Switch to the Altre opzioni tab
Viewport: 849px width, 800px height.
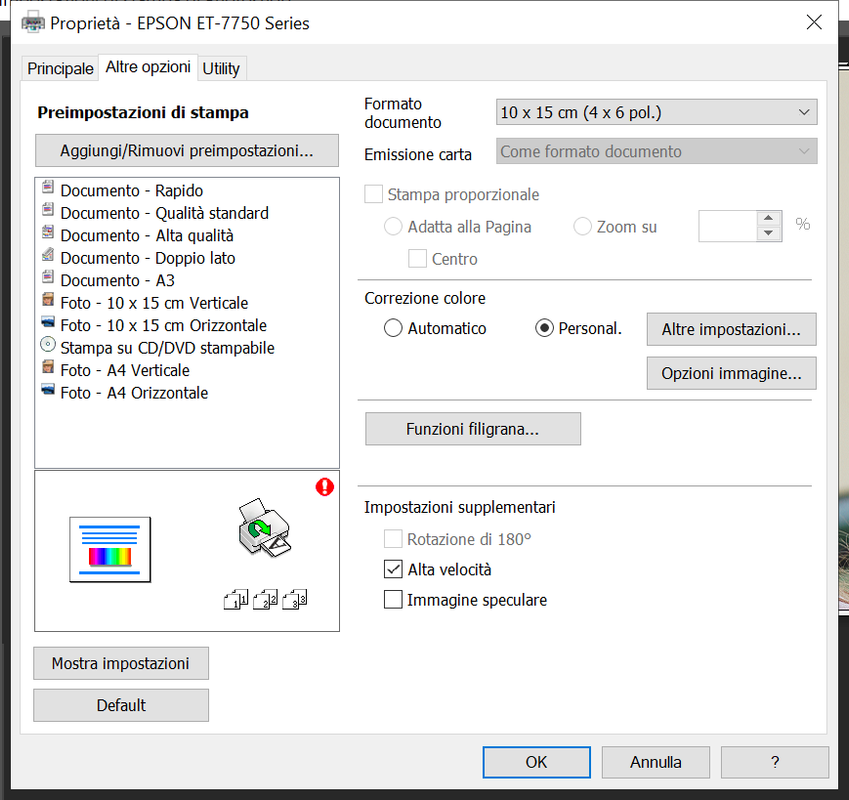[x=148, y=67]
